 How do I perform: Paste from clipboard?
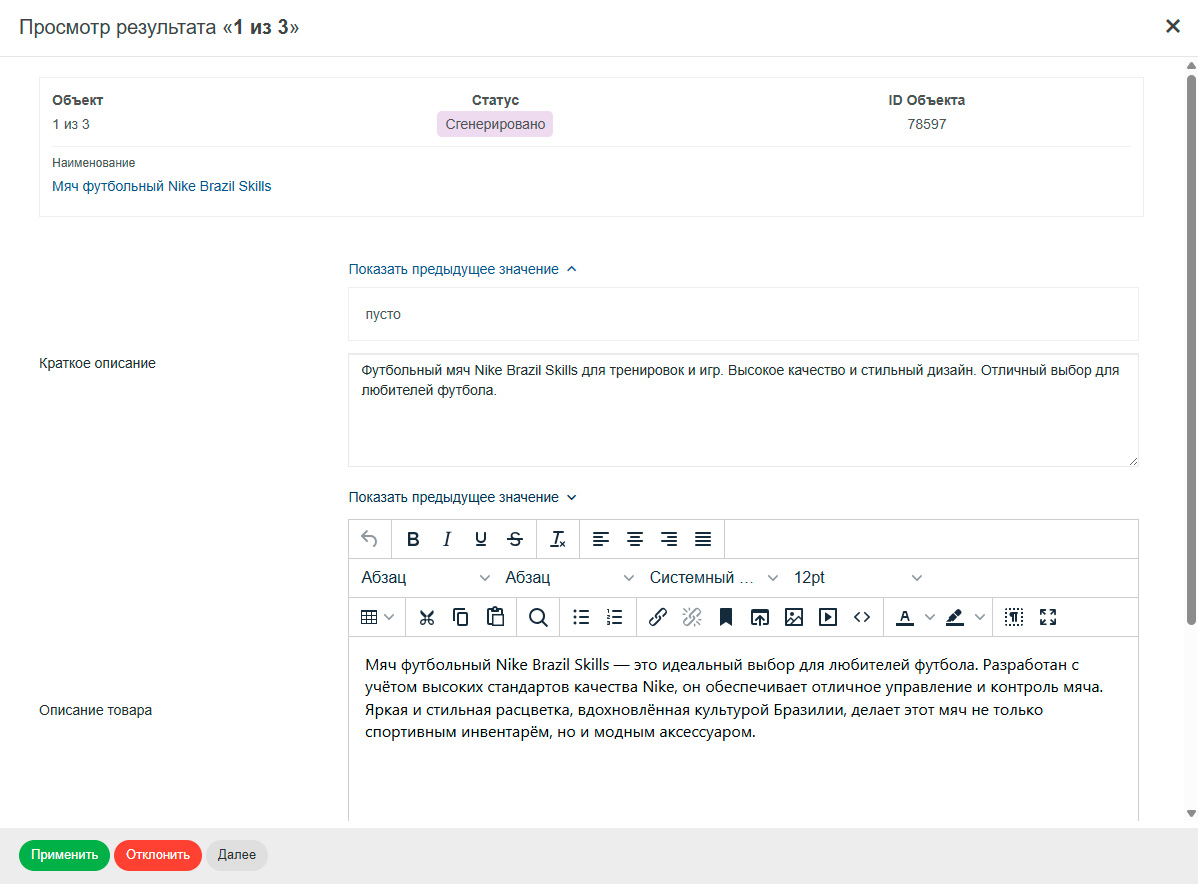click(495, 617)
